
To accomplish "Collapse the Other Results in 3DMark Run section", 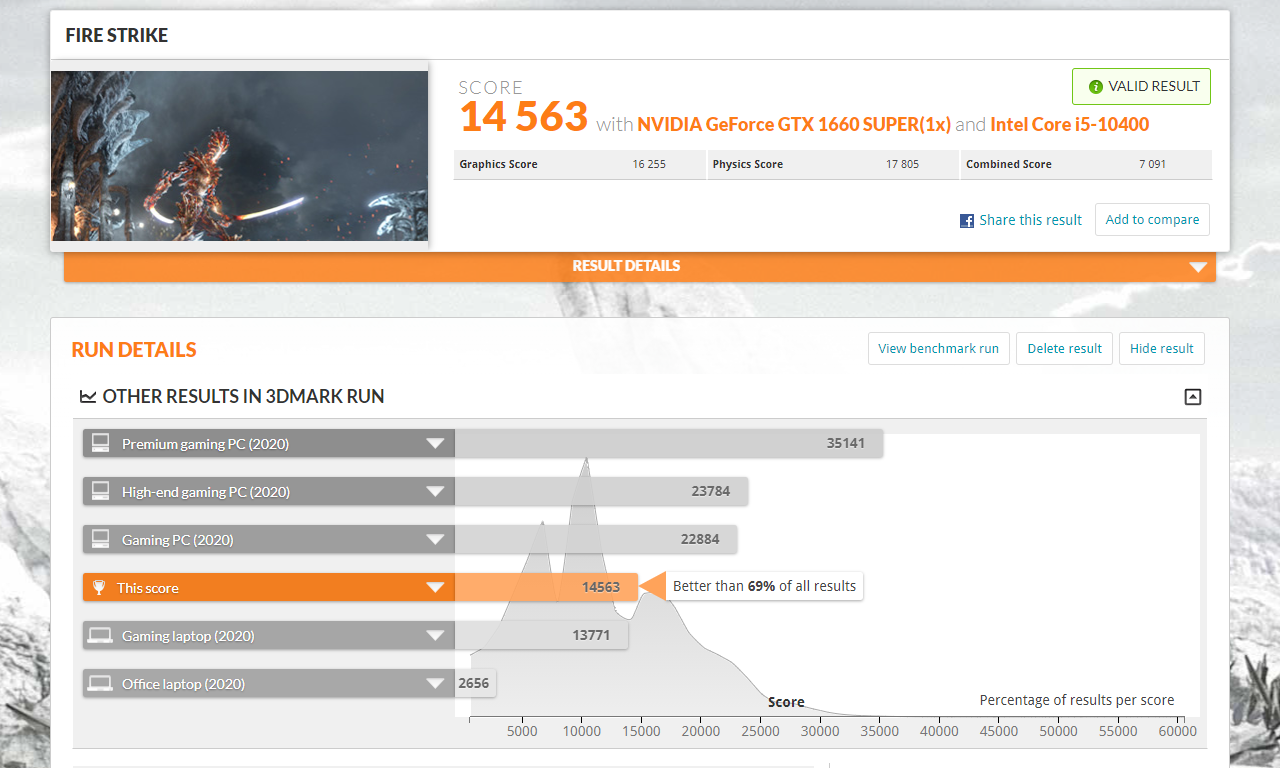I will [x=1192, y=397].
